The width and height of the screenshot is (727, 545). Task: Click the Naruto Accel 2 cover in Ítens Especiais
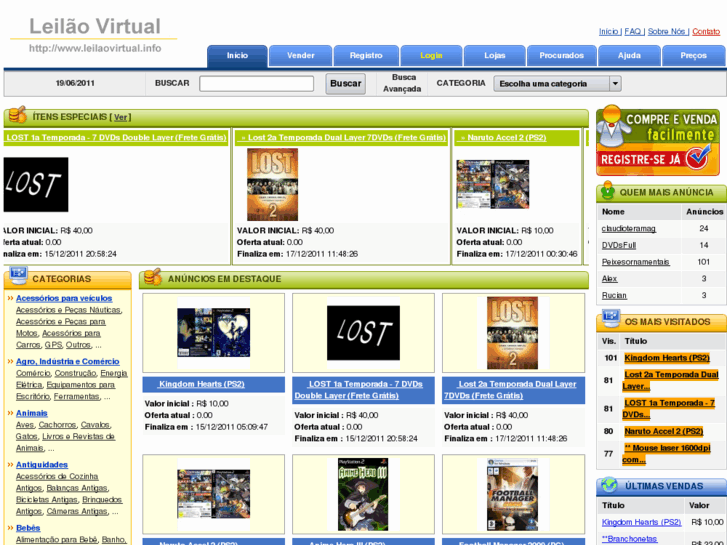click(x=492, y=184)
